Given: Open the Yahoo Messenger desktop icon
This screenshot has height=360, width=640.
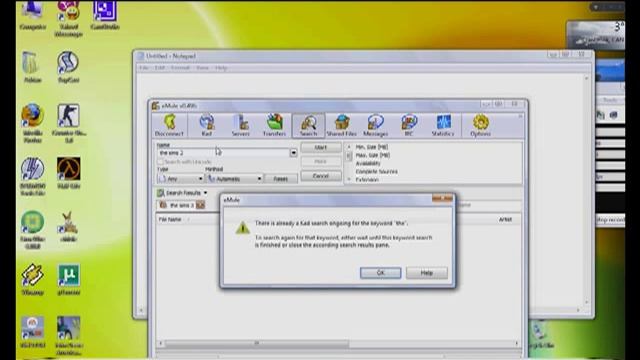Looking at the screenshot, I should tap(68, 19).
